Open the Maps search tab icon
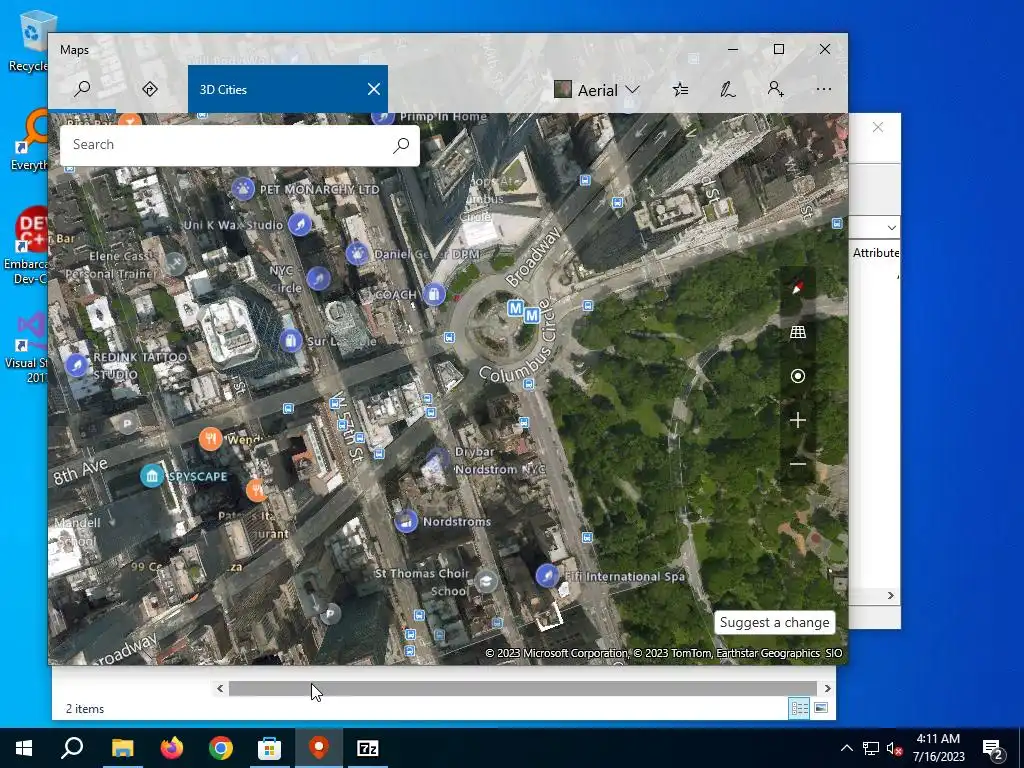 tap(82, 89)
